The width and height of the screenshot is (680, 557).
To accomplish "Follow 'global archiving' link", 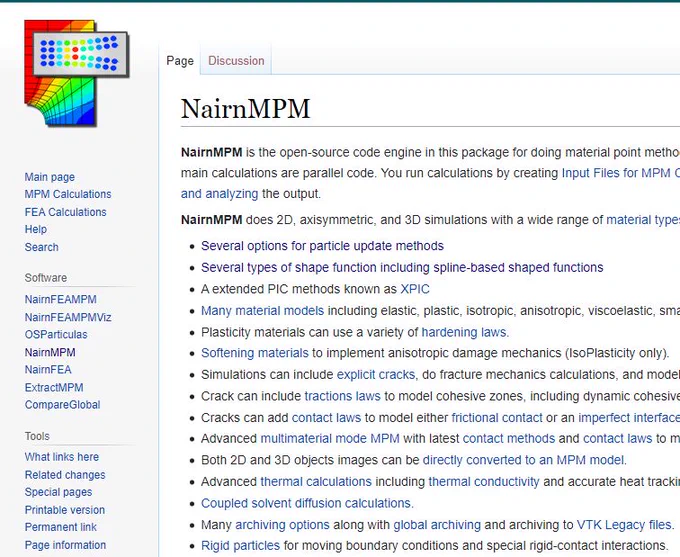I will click(x=437, y=525).
